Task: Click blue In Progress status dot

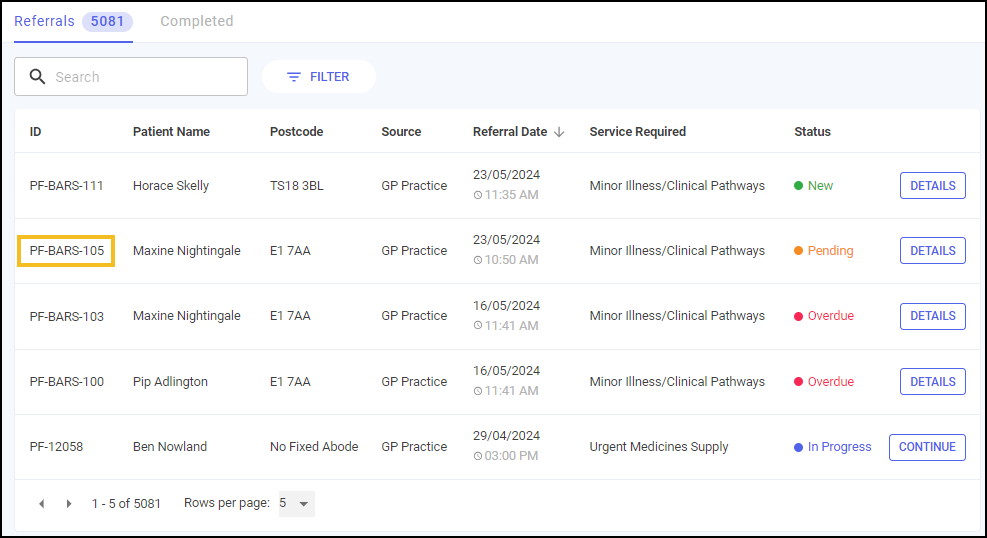Action: click(x=798, y=447)
